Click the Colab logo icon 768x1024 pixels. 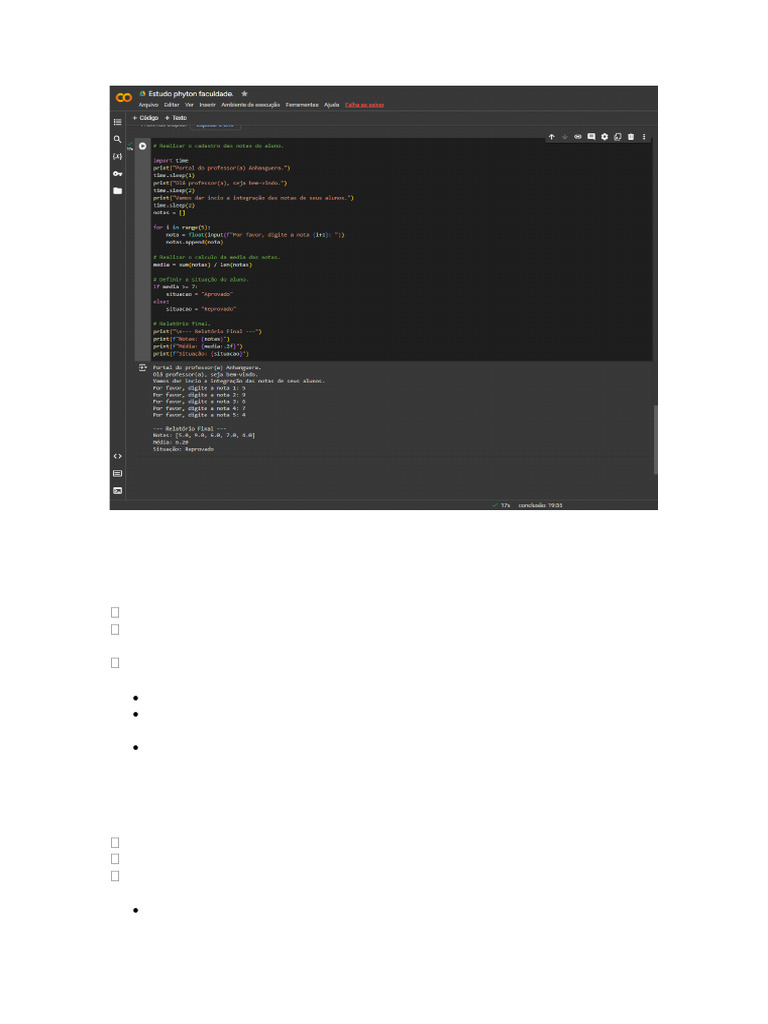(123, 97)
